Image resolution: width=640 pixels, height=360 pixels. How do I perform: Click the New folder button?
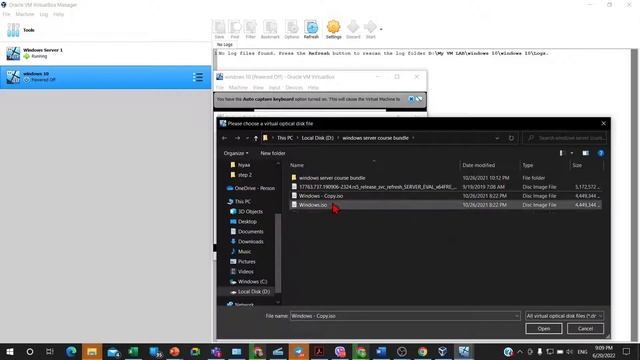coord(273,153)
